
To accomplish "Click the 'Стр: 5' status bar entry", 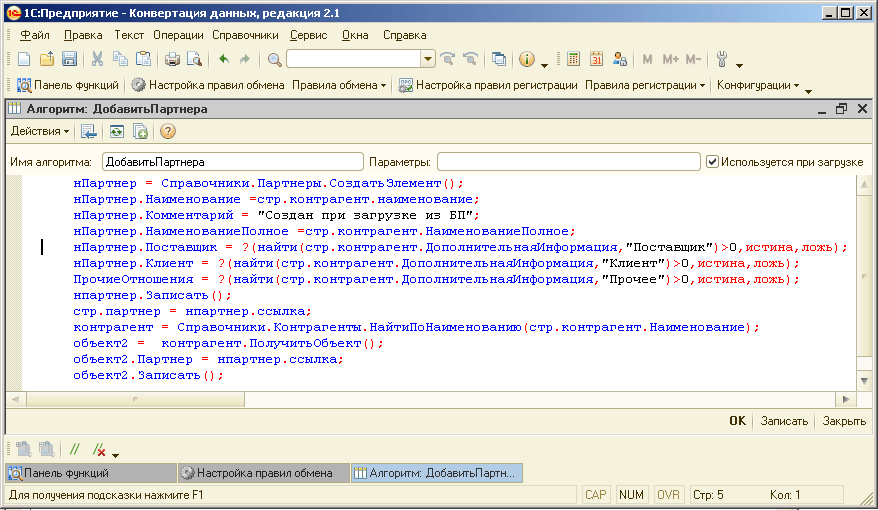I will (x=708, y=495).
